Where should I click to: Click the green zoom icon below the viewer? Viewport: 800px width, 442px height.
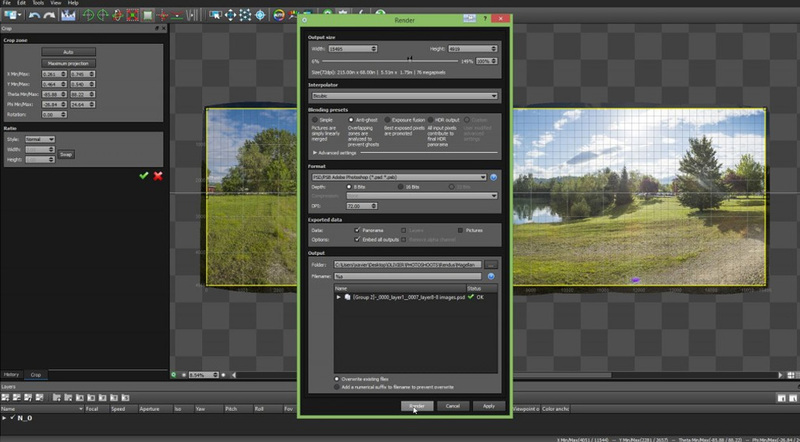click(x=174, y=375)
